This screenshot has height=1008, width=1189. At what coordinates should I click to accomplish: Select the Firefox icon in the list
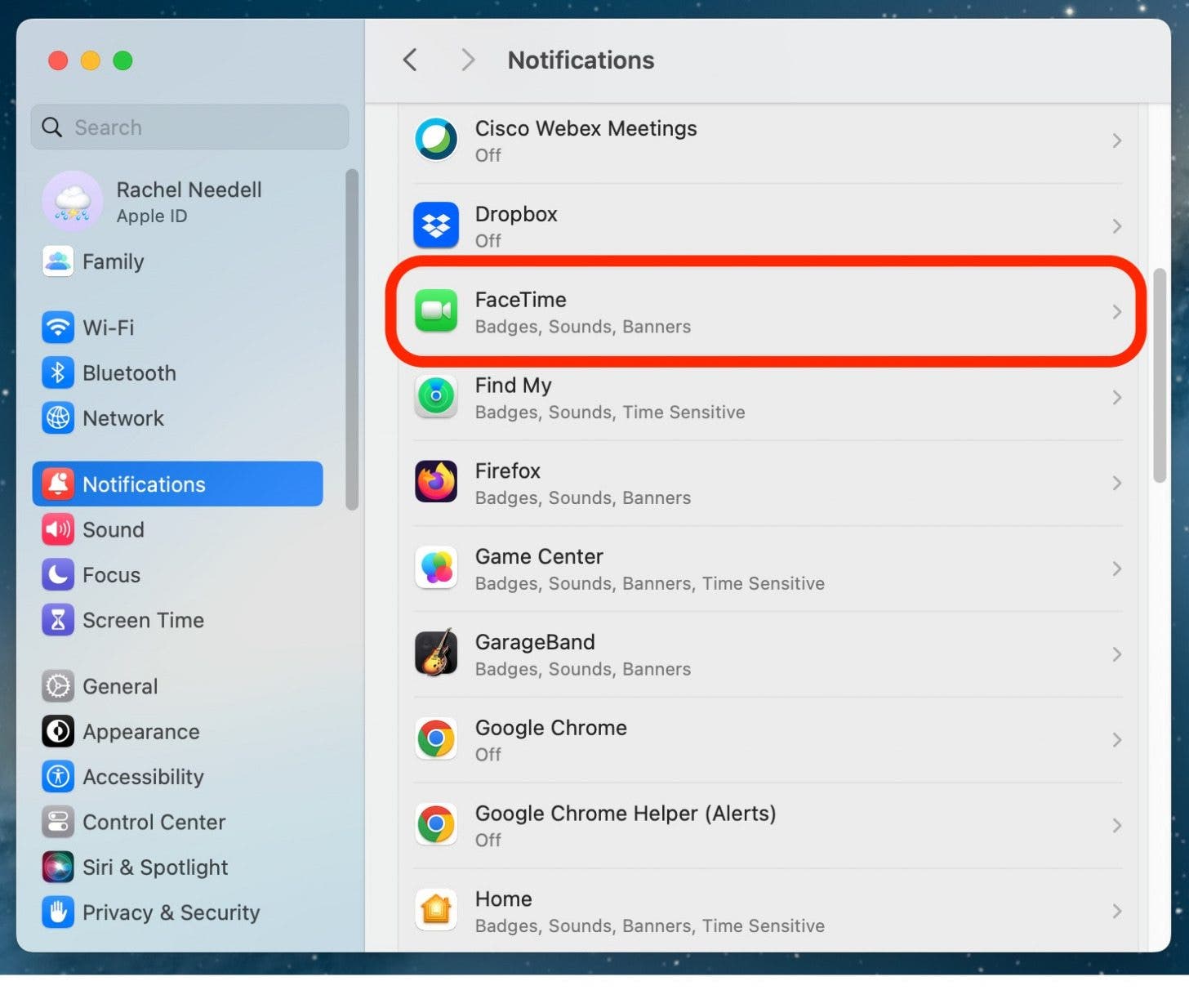point(436,483)
